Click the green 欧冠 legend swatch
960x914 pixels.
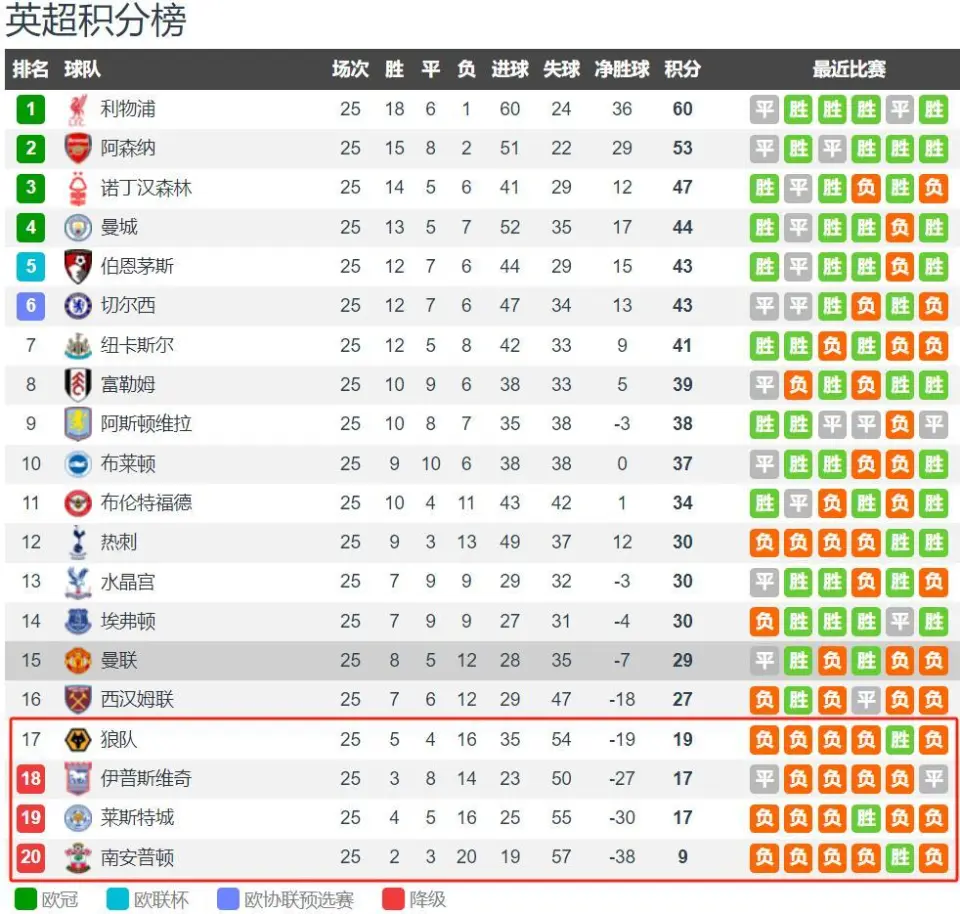26,899
